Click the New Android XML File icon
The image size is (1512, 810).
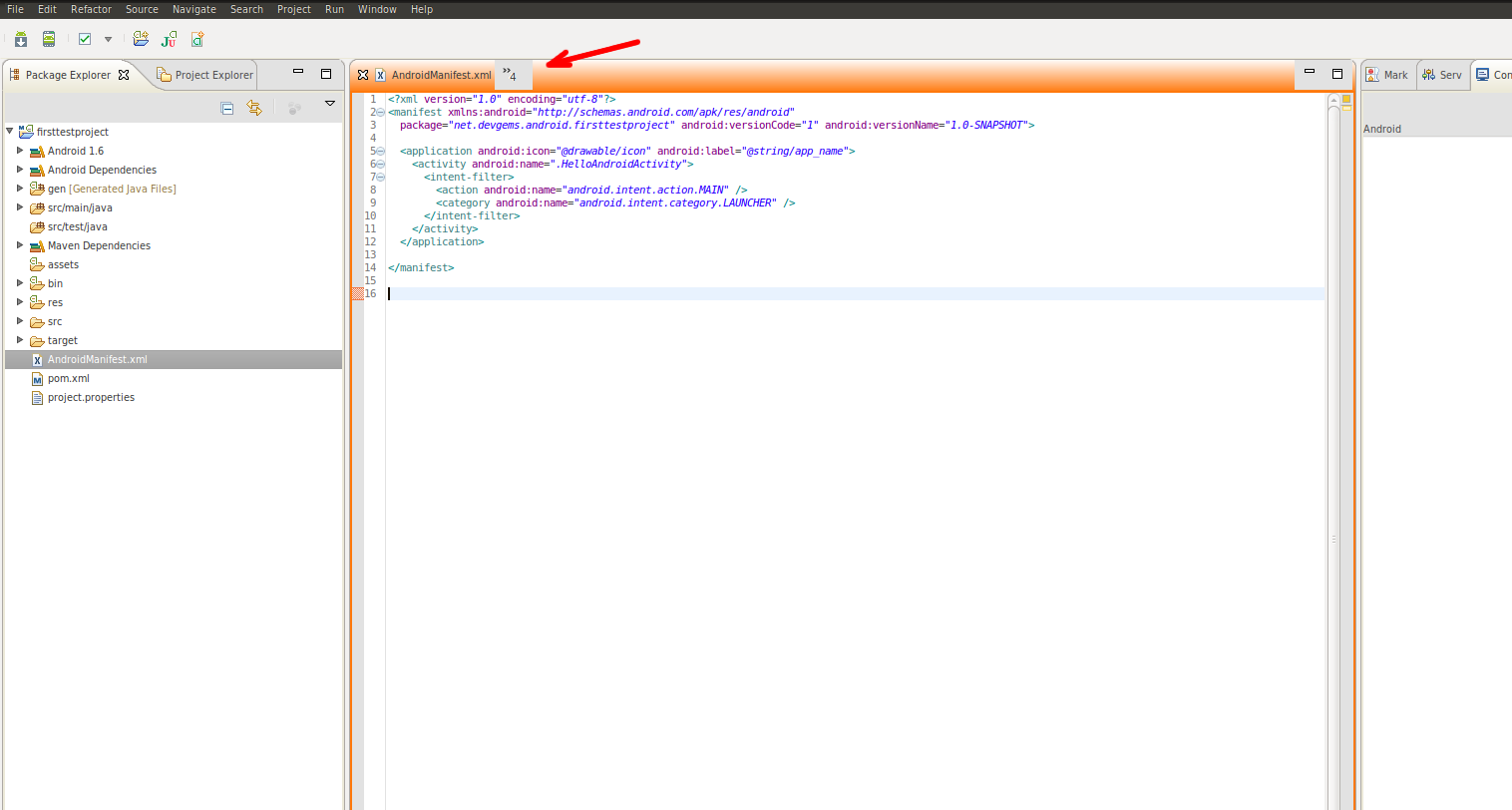coord(197,39)
